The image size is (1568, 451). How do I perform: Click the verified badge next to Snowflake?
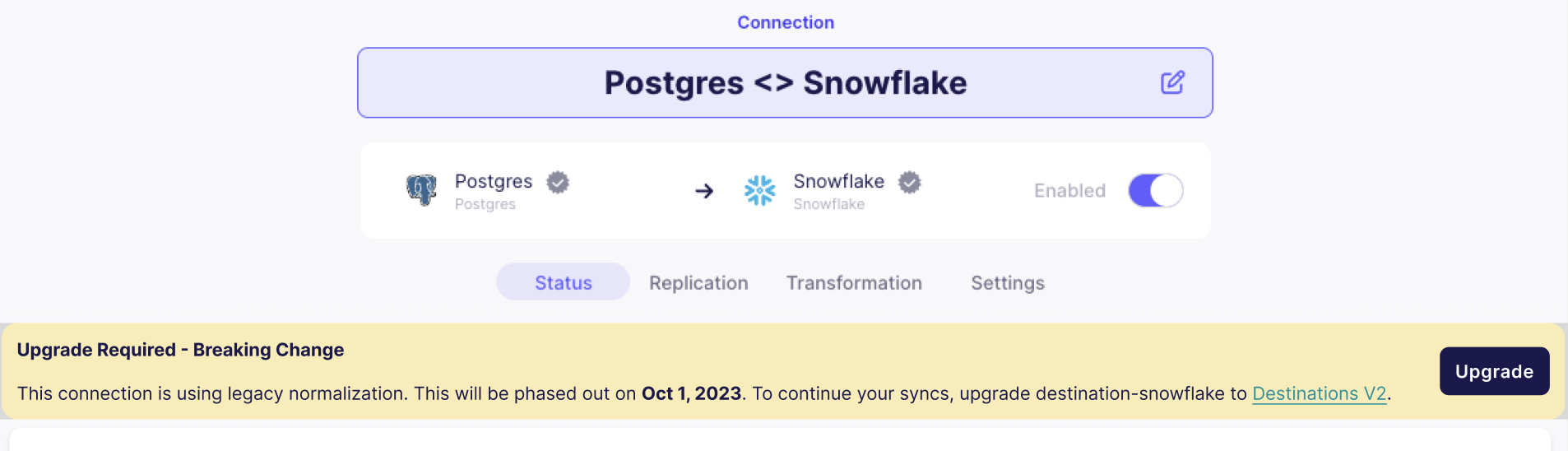[x=909, y=182]
